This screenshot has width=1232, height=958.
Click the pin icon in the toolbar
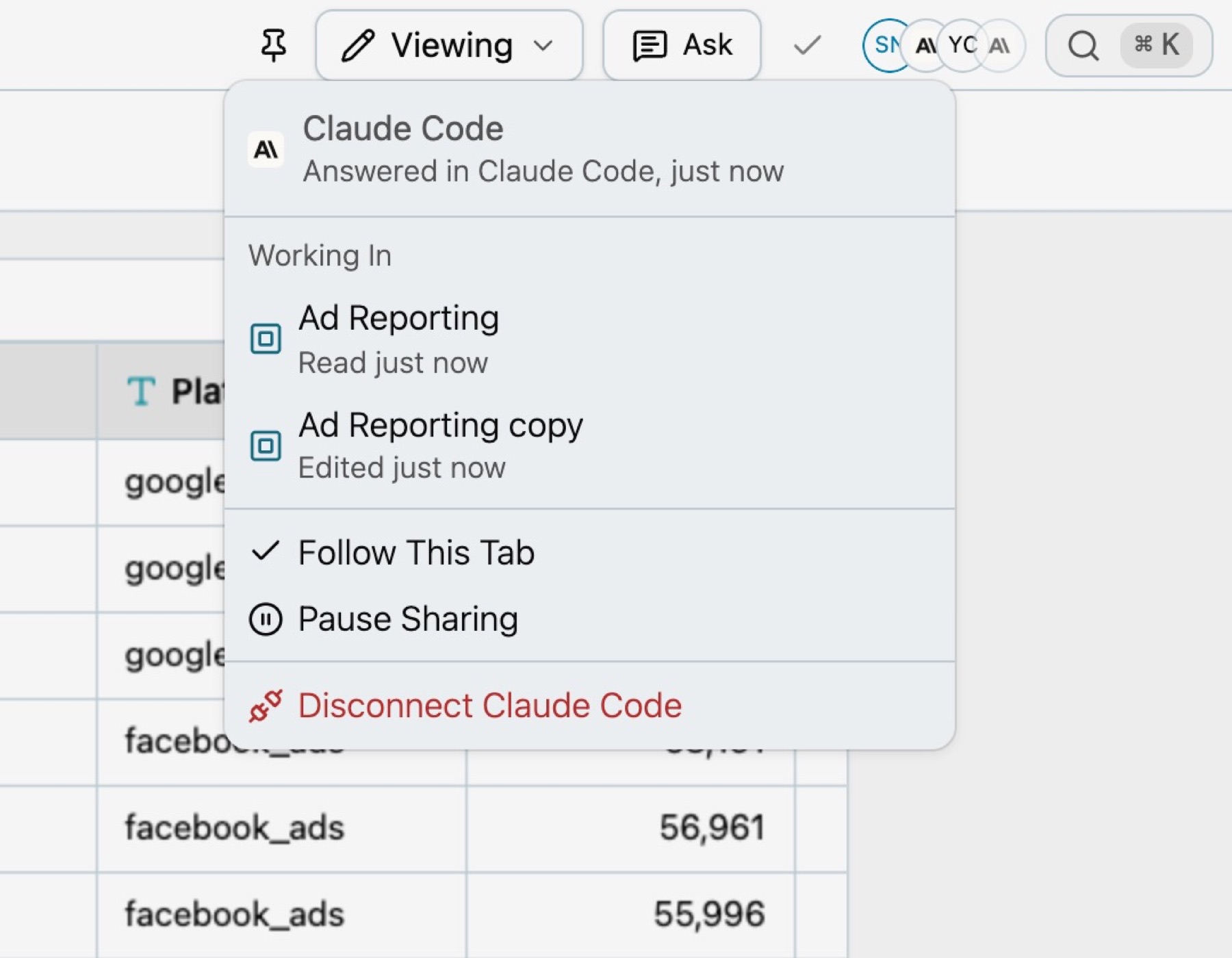tap(274, 45)
